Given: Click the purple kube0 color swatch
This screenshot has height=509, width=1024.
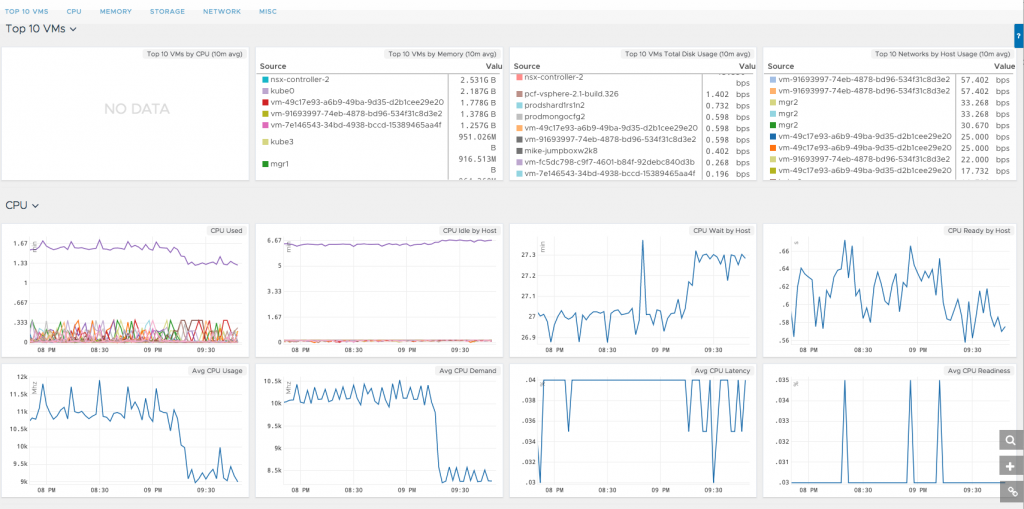Looking at the screenshot, I should coord(264,90).
